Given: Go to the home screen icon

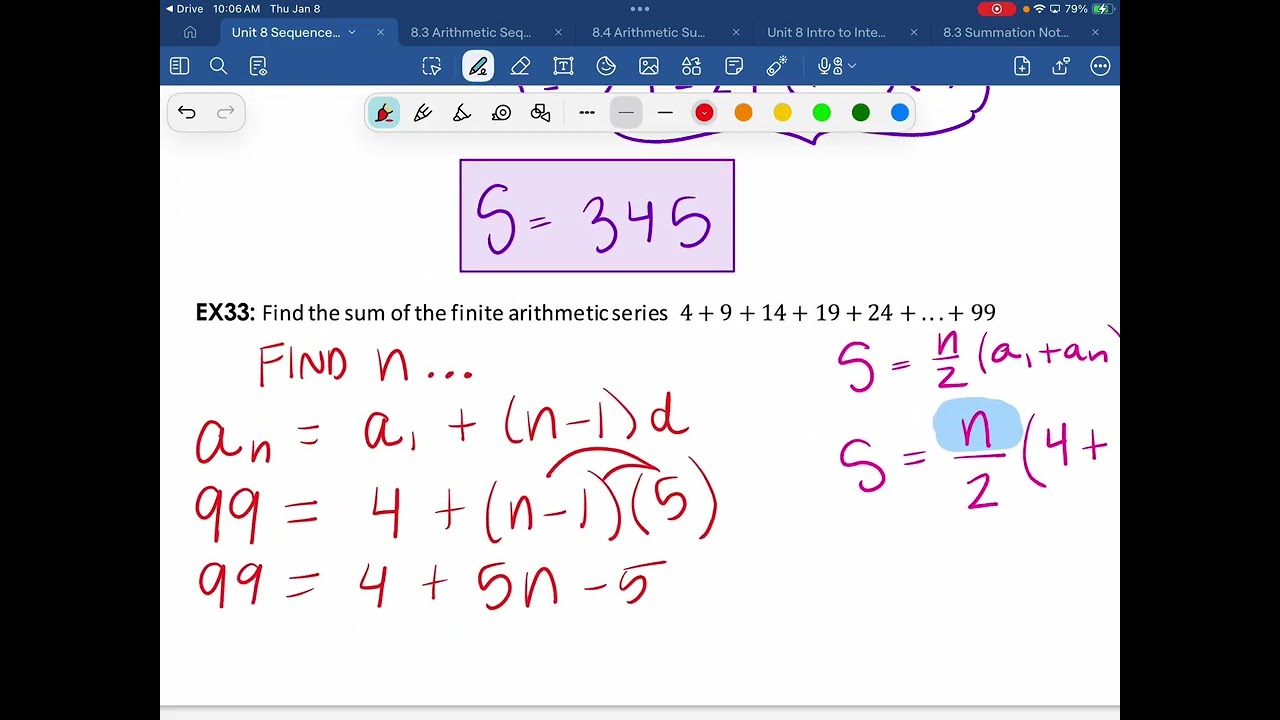Looking at the screenshot, I should coord(190,32).
